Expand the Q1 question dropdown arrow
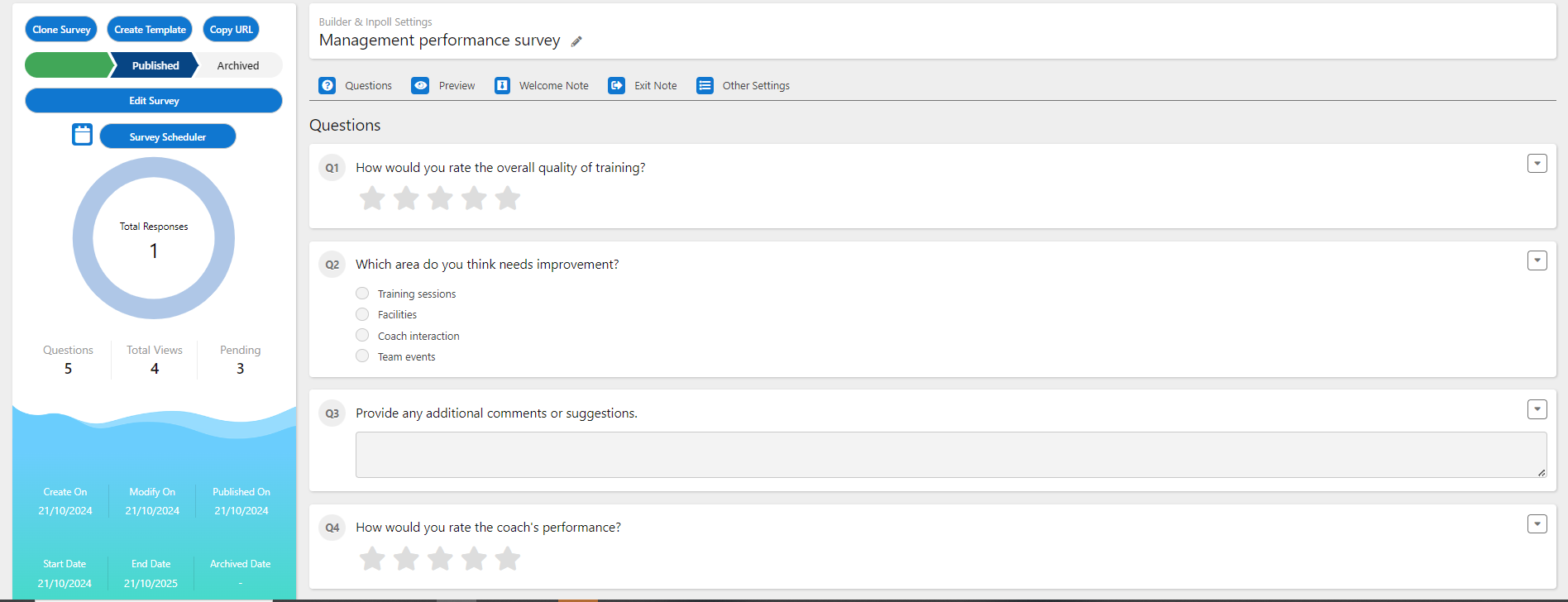This screenshot has width=1568, height=602. click(x=1537, y=164)
